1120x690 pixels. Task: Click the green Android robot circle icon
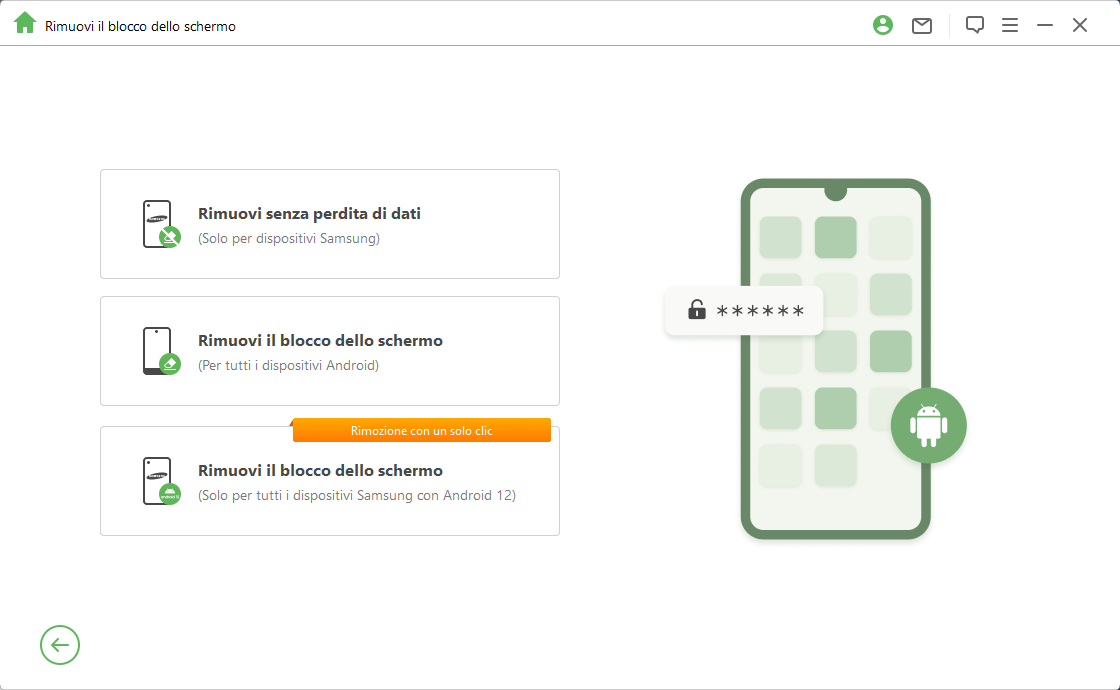pos(928,426)
